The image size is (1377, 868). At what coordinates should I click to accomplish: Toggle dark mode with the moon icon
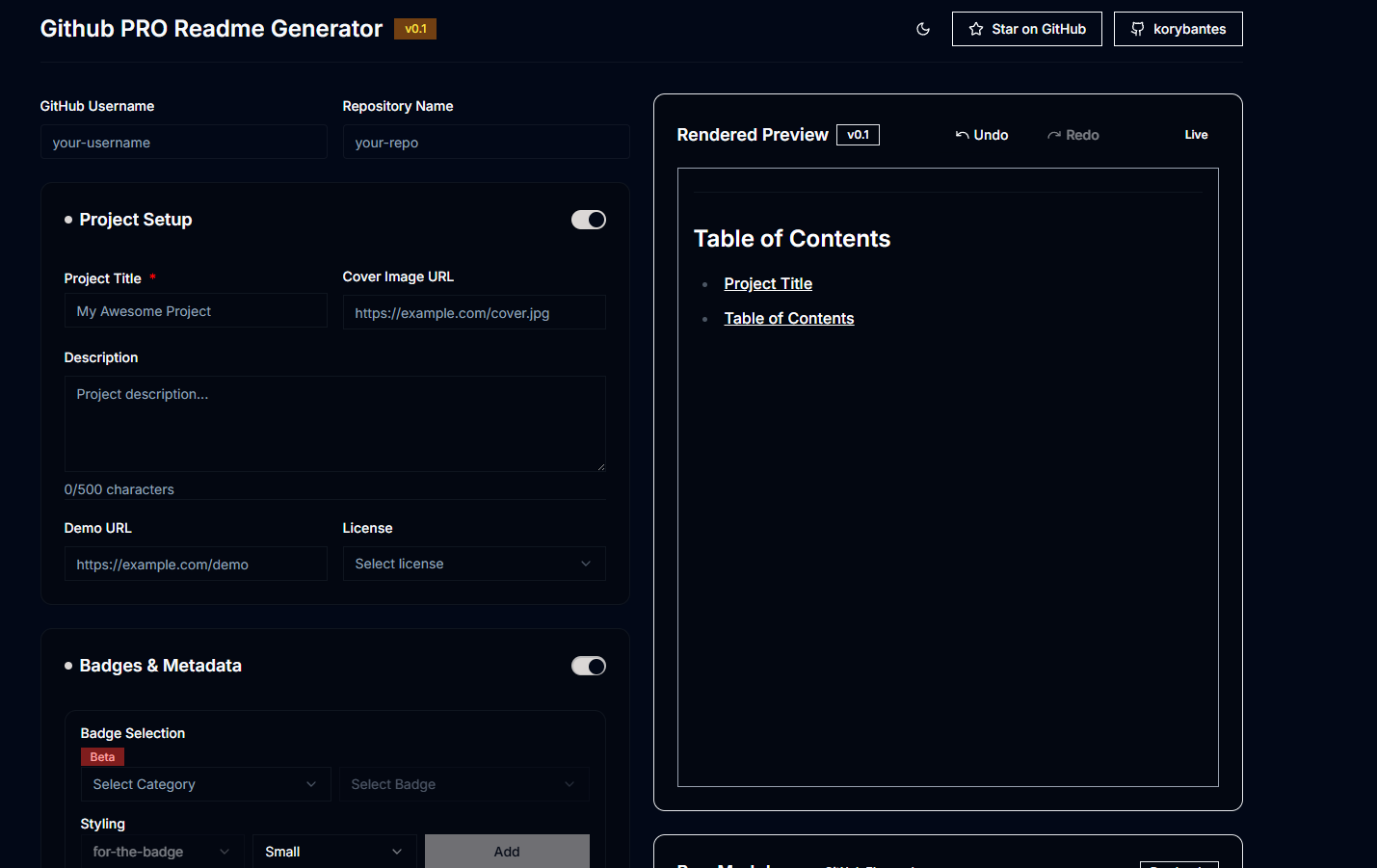923,29
